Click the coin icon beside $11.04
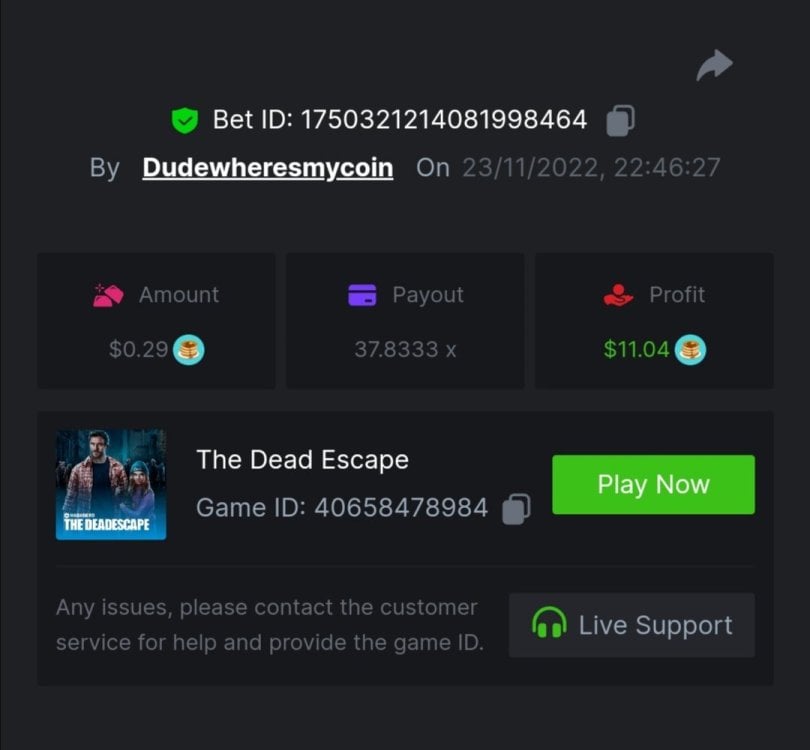 tap(690, 350)
